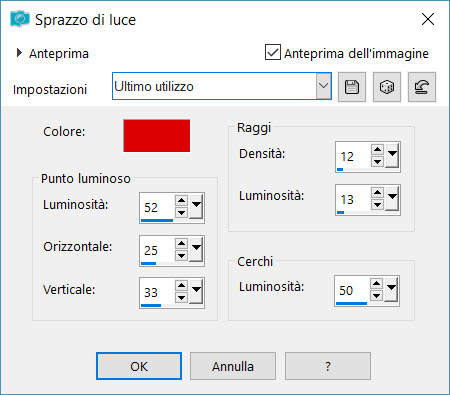Toggle Anteprima dell'immagine checkbox
450x395 pixels.
(273, 52)
